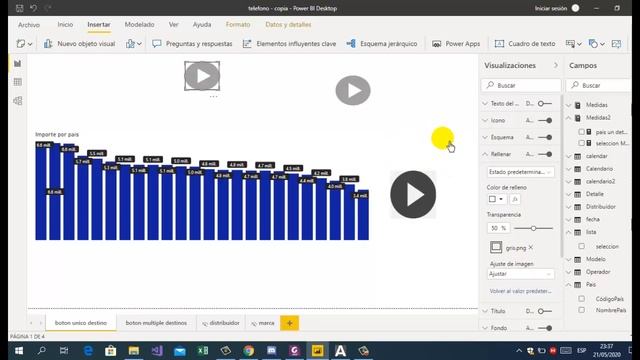Click the image insert icon in ribbon

[x=616, y=44]
